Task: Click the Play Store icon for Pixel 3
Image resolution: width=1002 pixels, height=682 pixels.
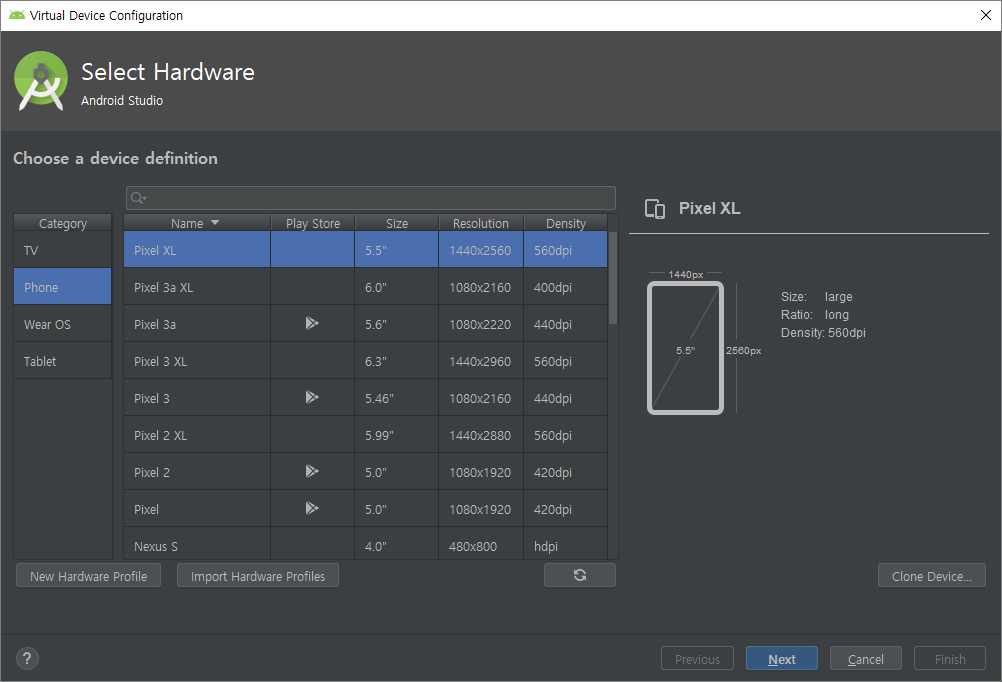Action: pos(312,398)
